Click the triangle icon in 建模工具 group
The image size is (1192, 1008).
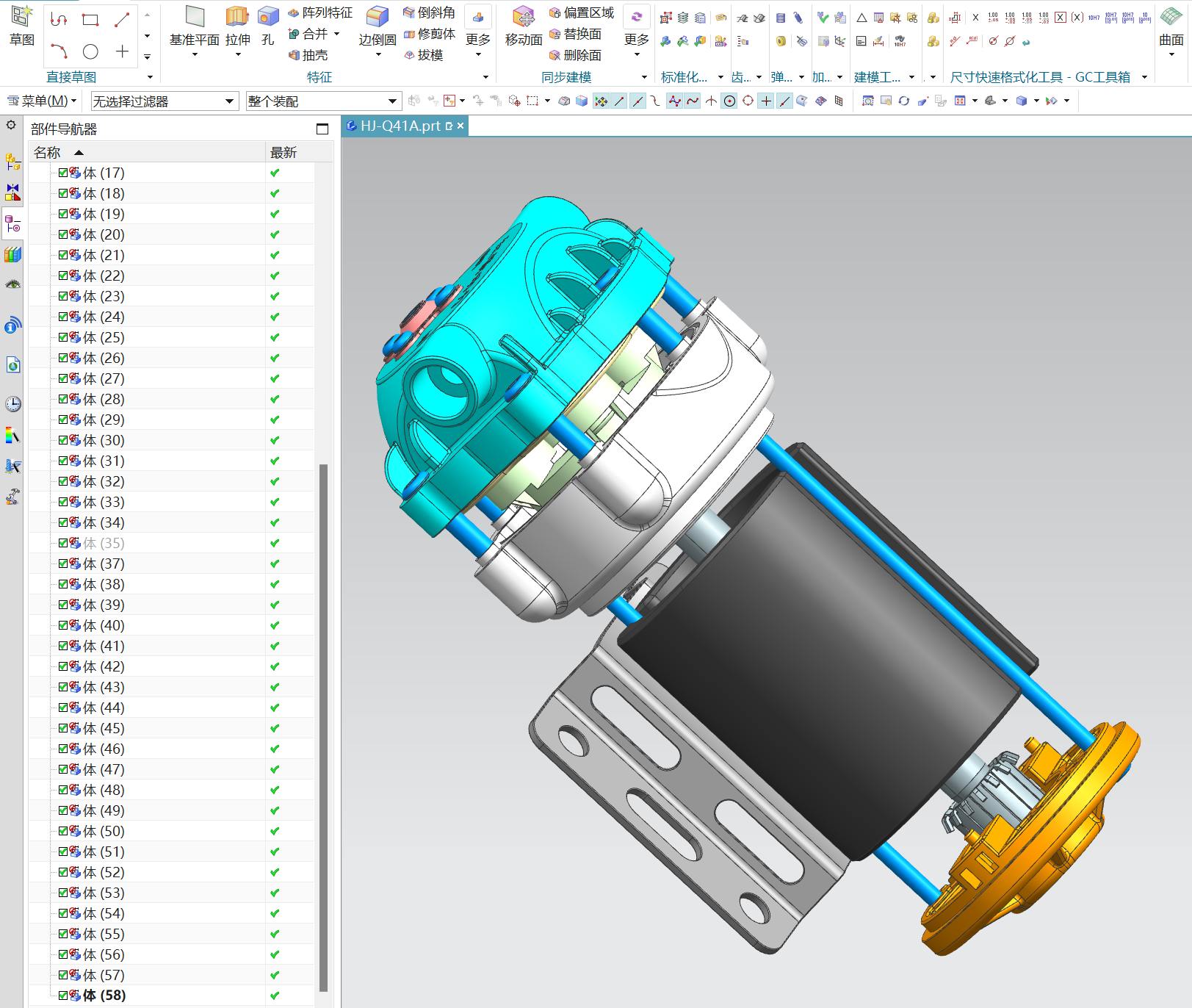[862, 18]
